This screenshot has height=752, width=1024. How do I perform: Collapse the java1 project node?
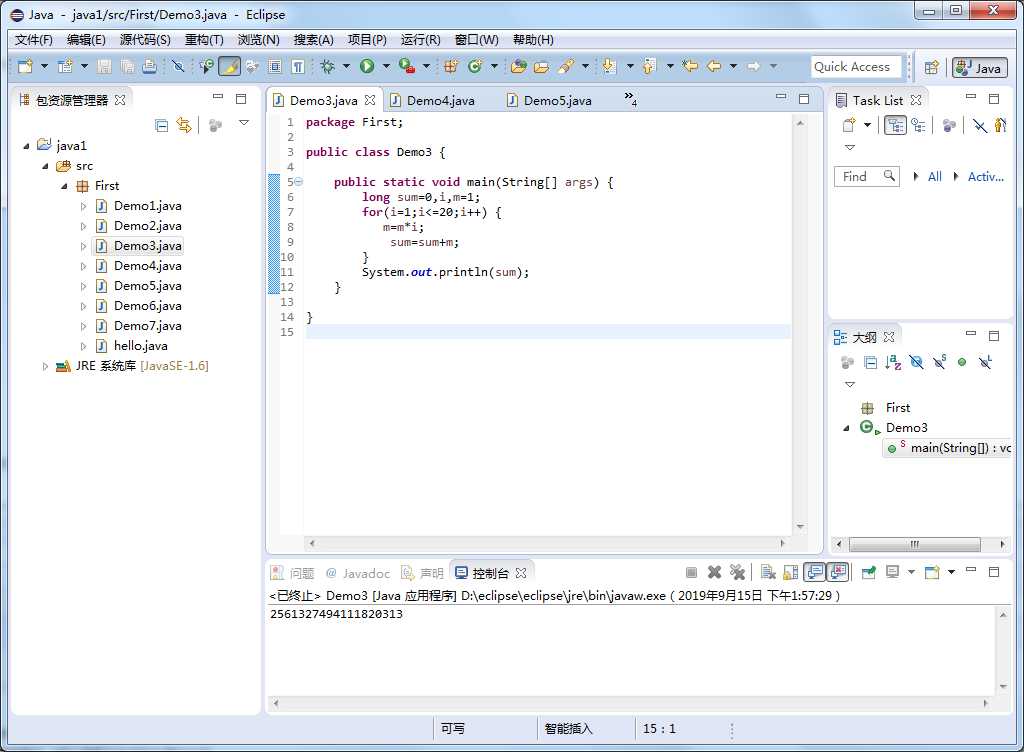pos(26,146)
